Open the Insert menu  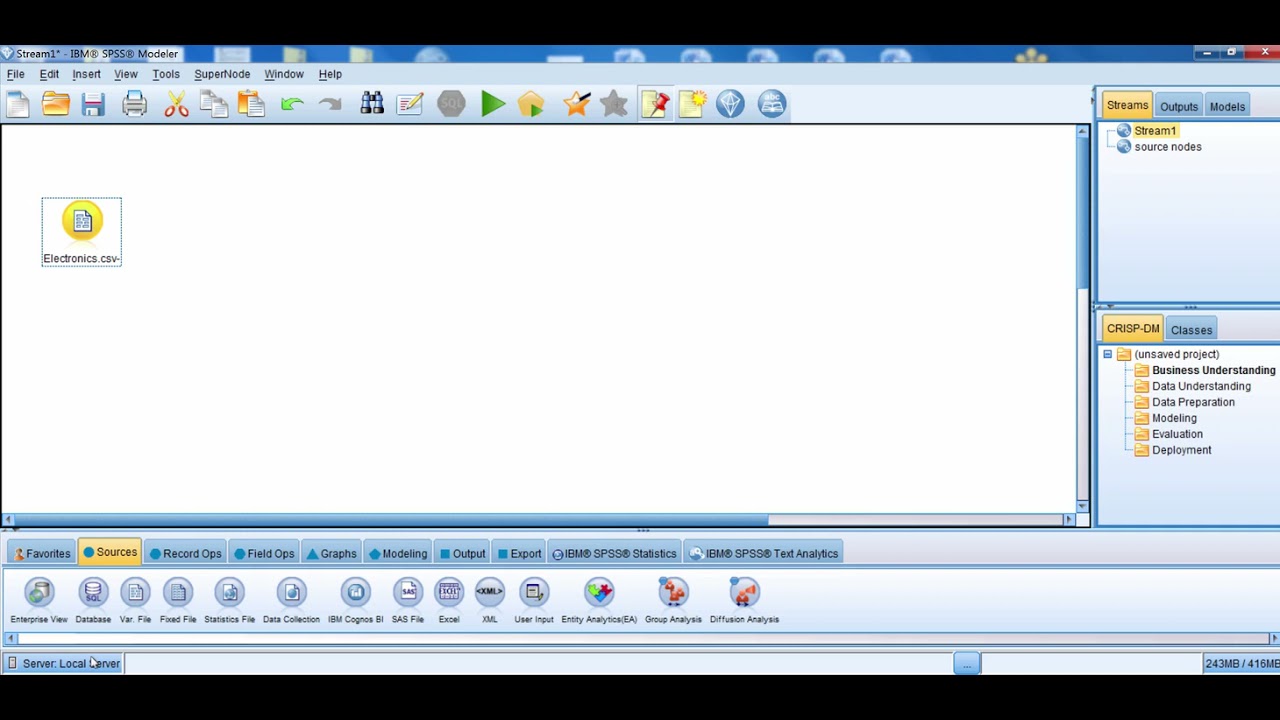(x=86, y=74)
